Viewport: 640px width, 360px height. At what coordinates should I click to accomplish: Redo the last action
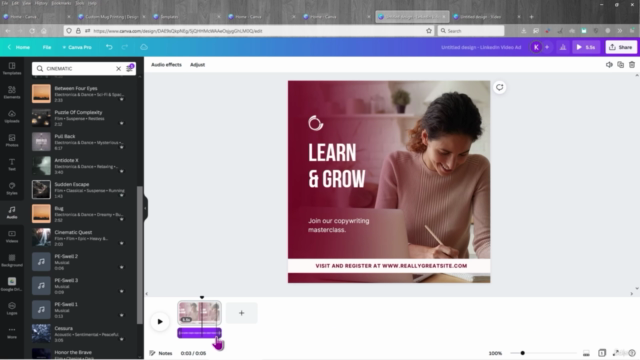point(125,47)
